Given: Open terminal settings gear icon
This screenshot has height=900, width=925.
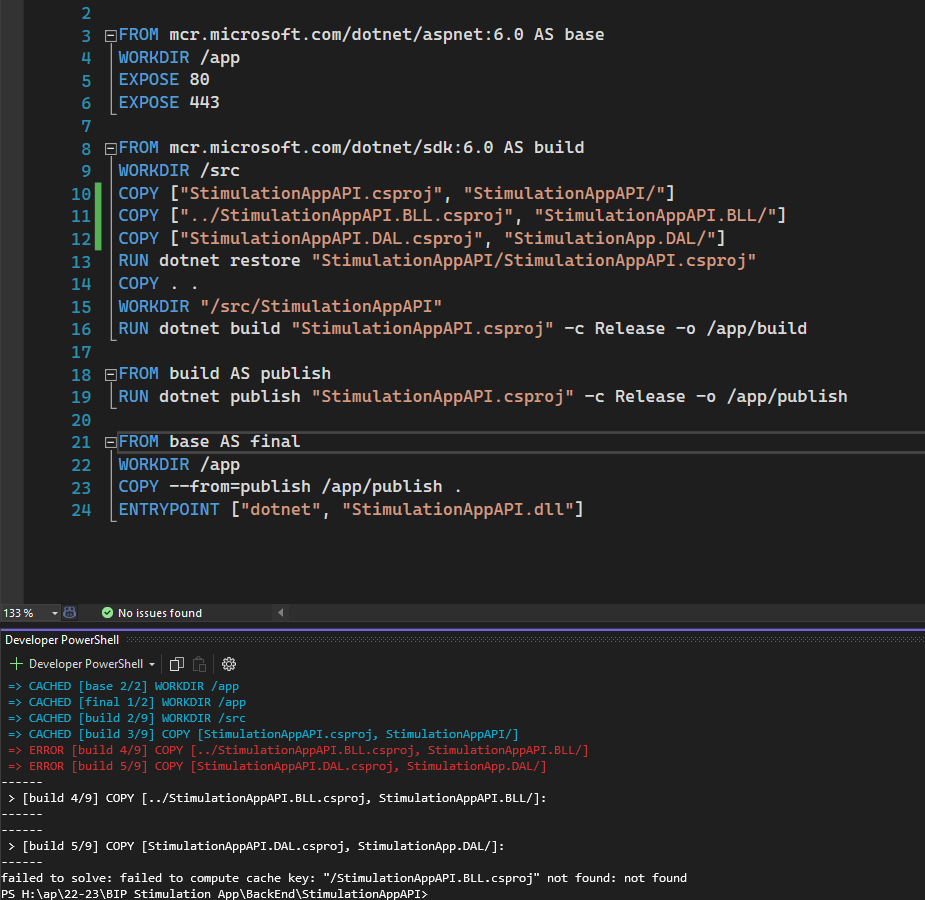Looking at the screenshot, I should 229,664.
